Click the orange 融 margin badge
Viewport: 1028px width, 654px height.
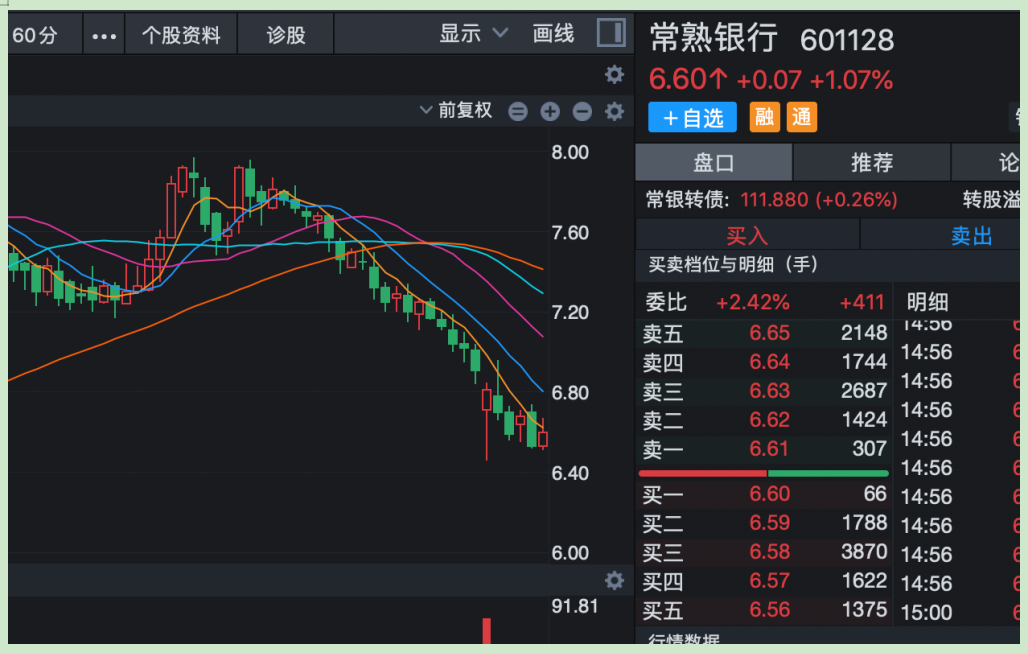pos(764,118)
